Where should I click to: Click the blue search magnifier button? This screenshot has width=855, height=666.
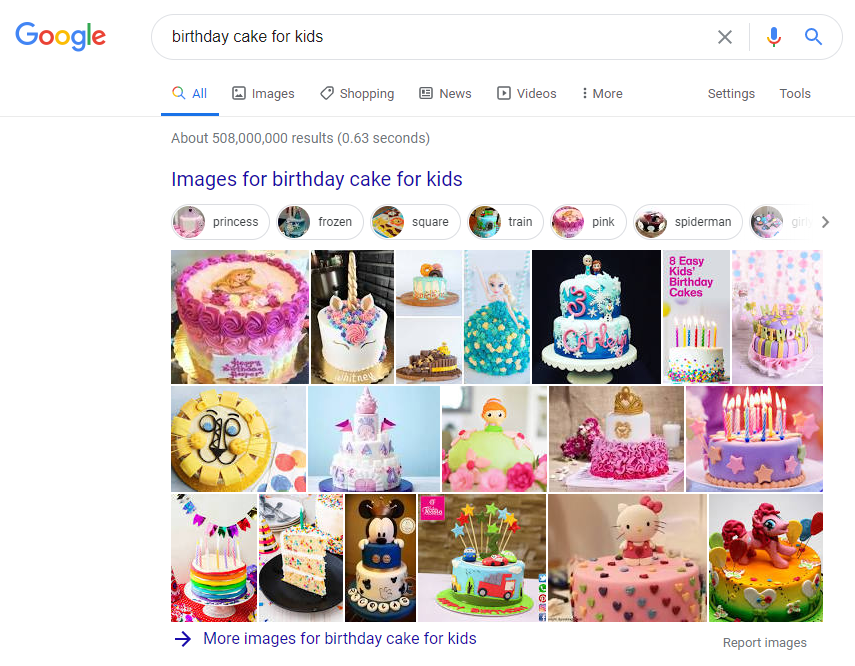(813, 37)
